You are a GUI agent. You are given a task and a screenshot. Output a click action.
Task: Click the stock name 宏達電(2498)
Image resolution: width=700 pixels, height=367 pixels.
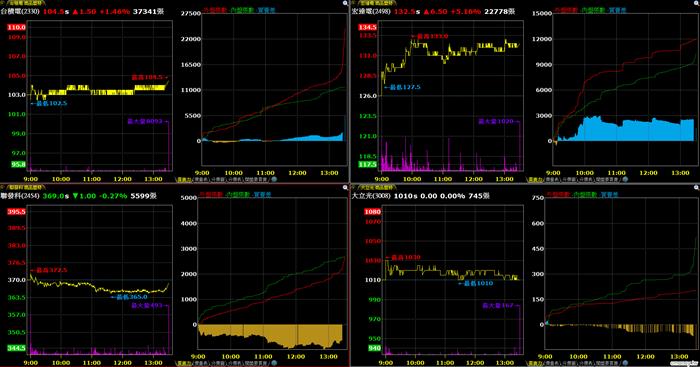click(371, 11)
